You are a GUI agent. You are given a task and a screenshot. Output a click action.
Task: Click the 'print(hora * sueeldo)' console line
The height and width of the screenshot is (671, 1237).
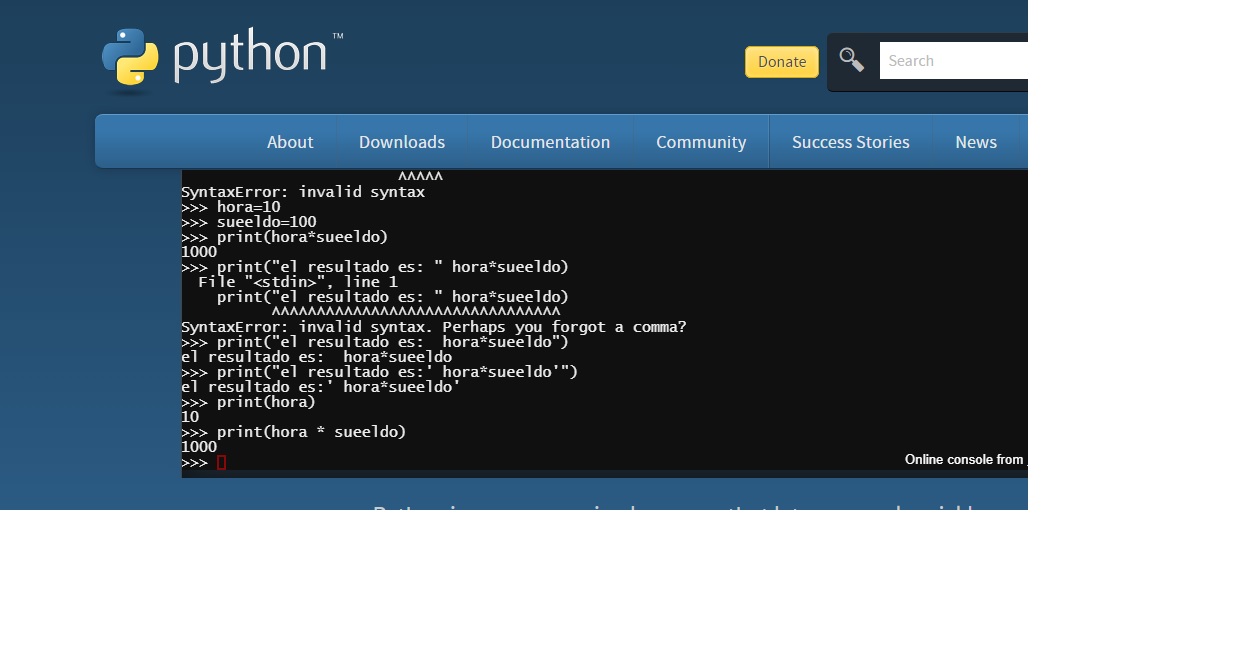click(311, 432)
